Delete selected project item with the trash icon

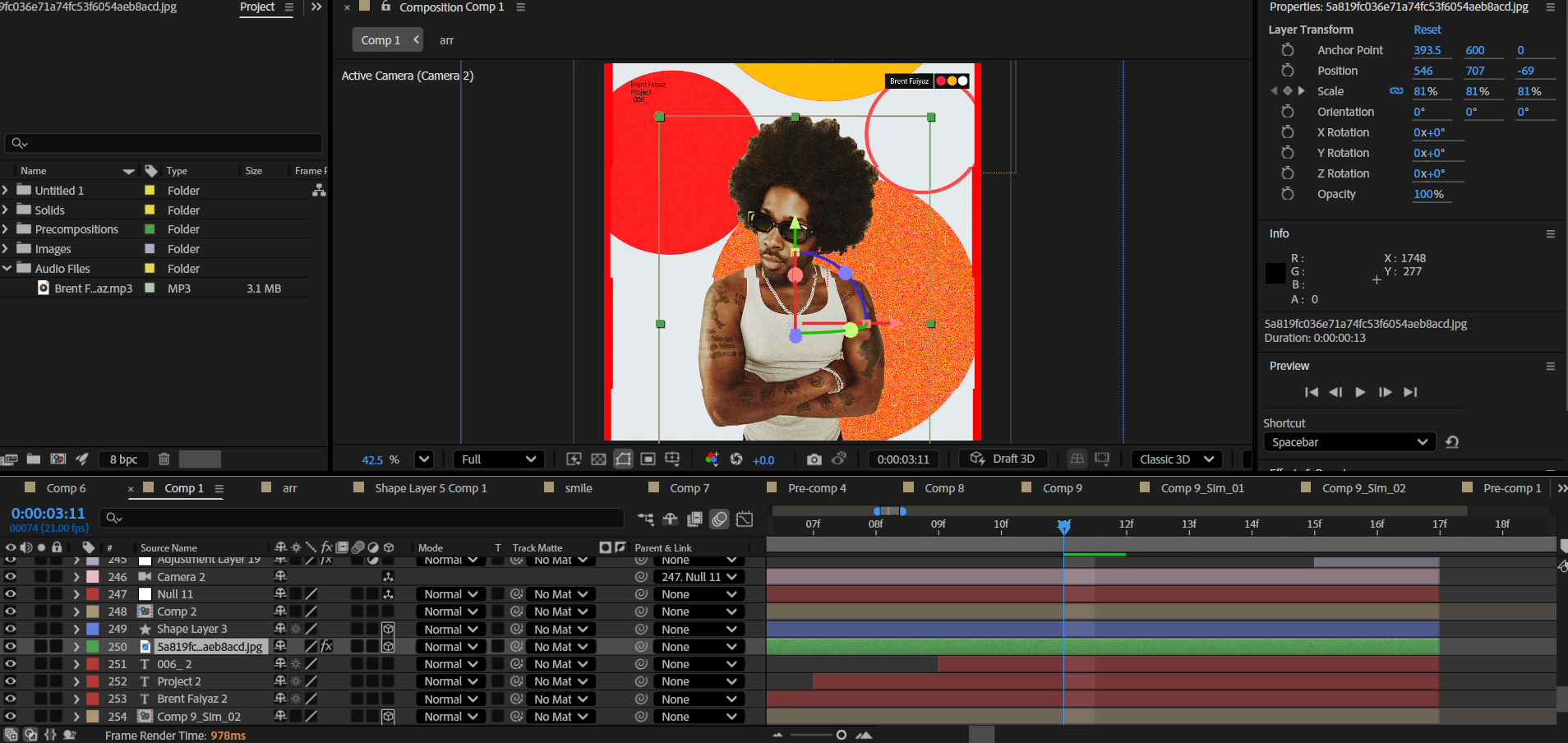[x=164, y=459]
